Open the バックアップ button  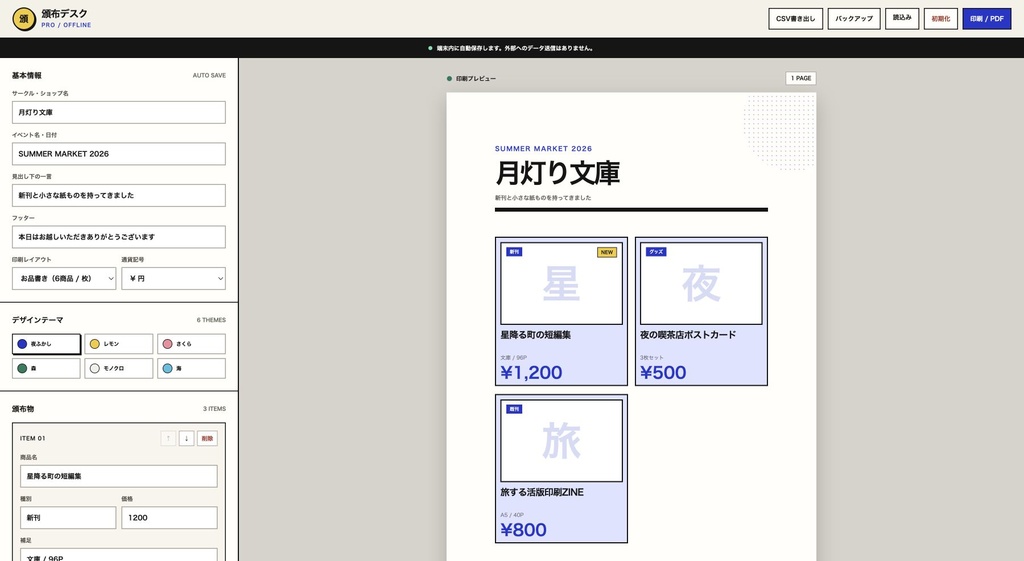pos(854,19)
